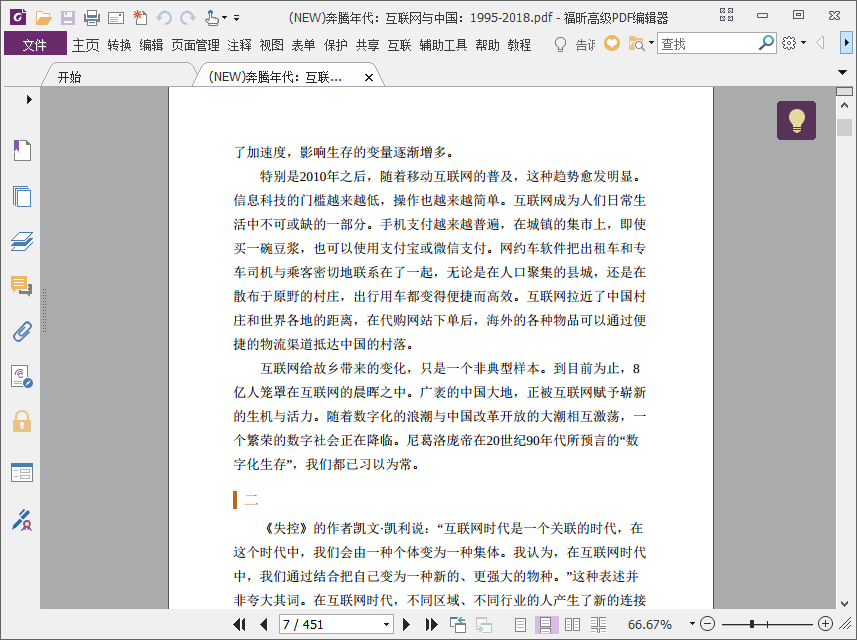Click the previous view icon in the status bar
Viewport: 857px width, 640px height.
[457, 624]
